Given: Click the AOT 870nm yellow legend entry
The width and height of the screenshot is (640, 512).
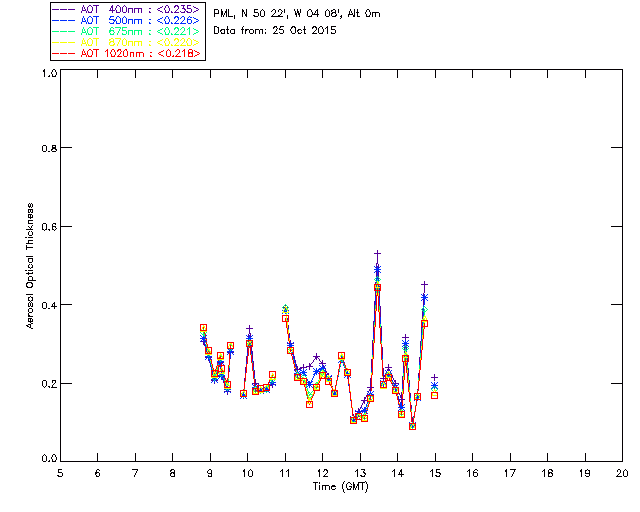Looking at the screenshot, I should pyautogui.click(x=127, y=42).
